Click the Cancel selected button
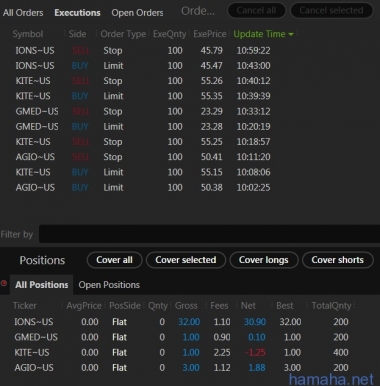 click(x=331, y=11)
